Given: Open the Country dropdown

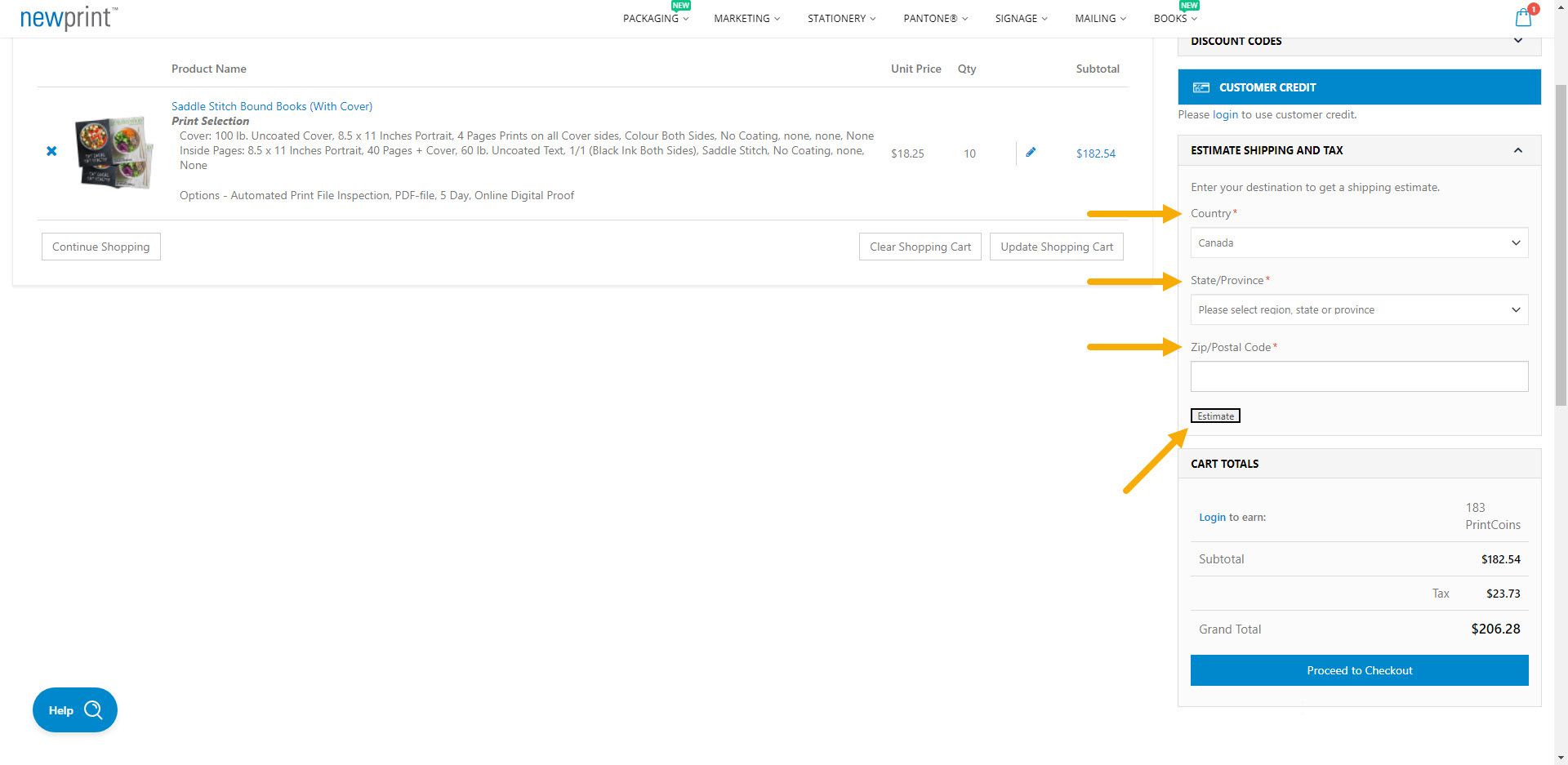Looking at the screenshot, I should [x=1358, y=242].
